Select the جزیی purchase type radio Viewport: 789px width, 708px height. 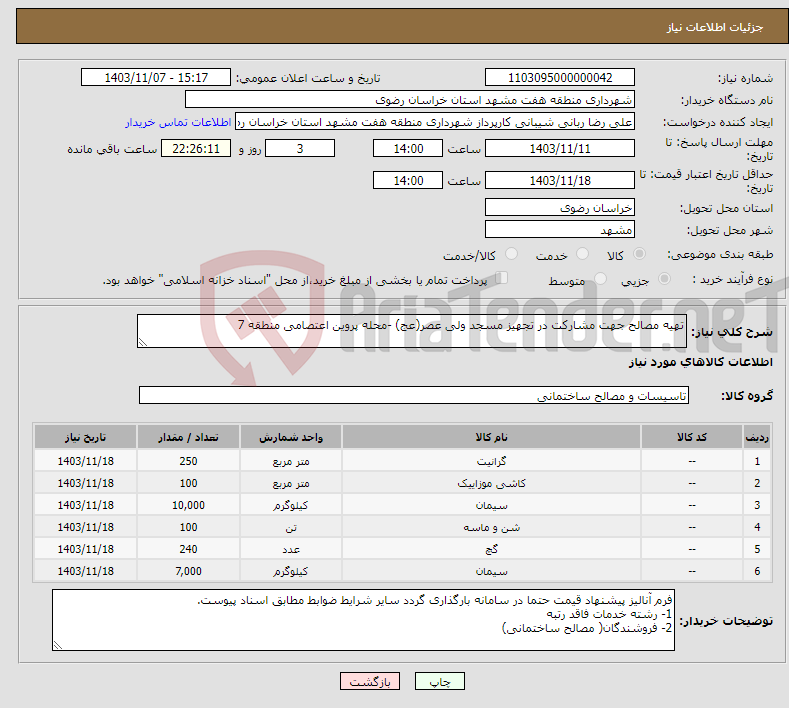(664, 279)
